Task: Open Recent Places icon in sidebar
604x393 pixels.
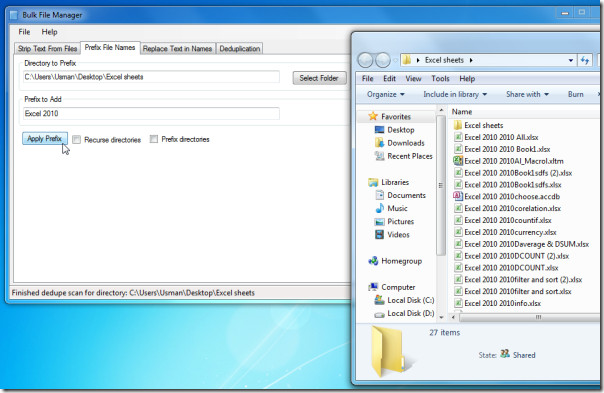Action: [x=379, y=156]
